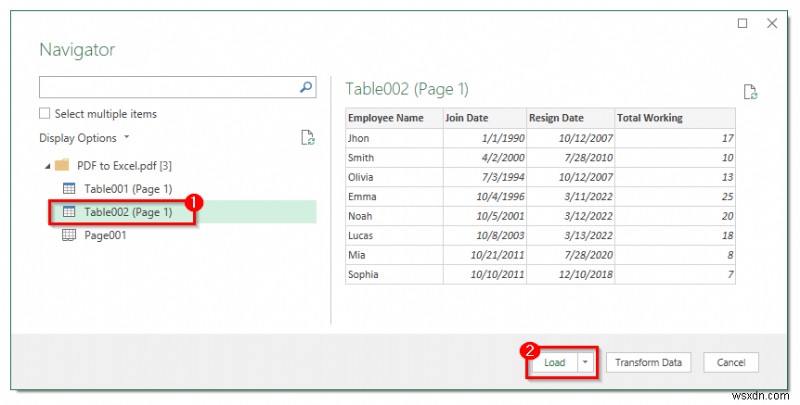Screen dimensions: 800x405
Task: Click the 1/1/1990 join date cell
Action: click(x=484, y=138)
